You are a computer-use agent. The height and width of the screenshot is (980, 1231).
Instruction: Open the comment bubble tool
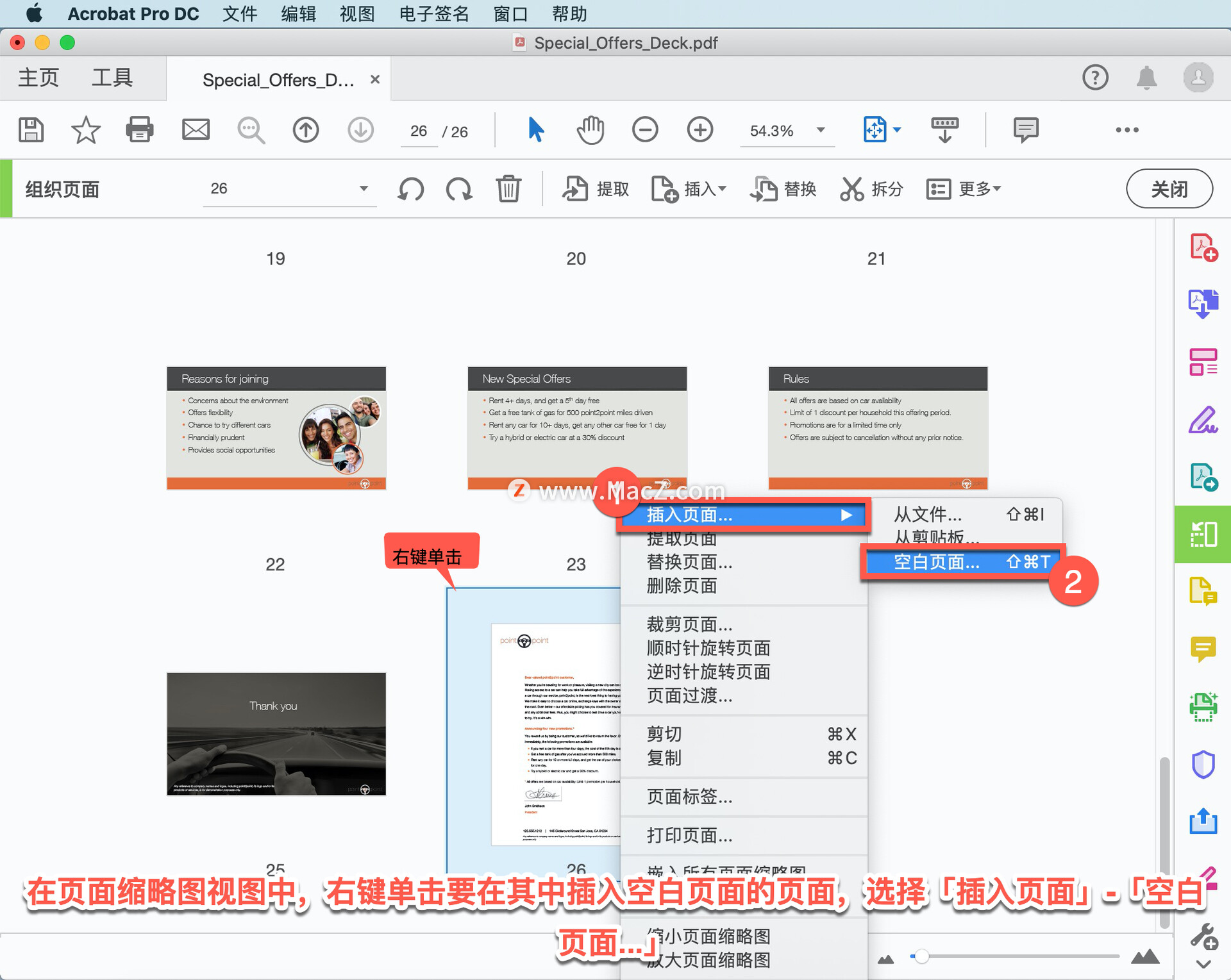point(1026,130)
